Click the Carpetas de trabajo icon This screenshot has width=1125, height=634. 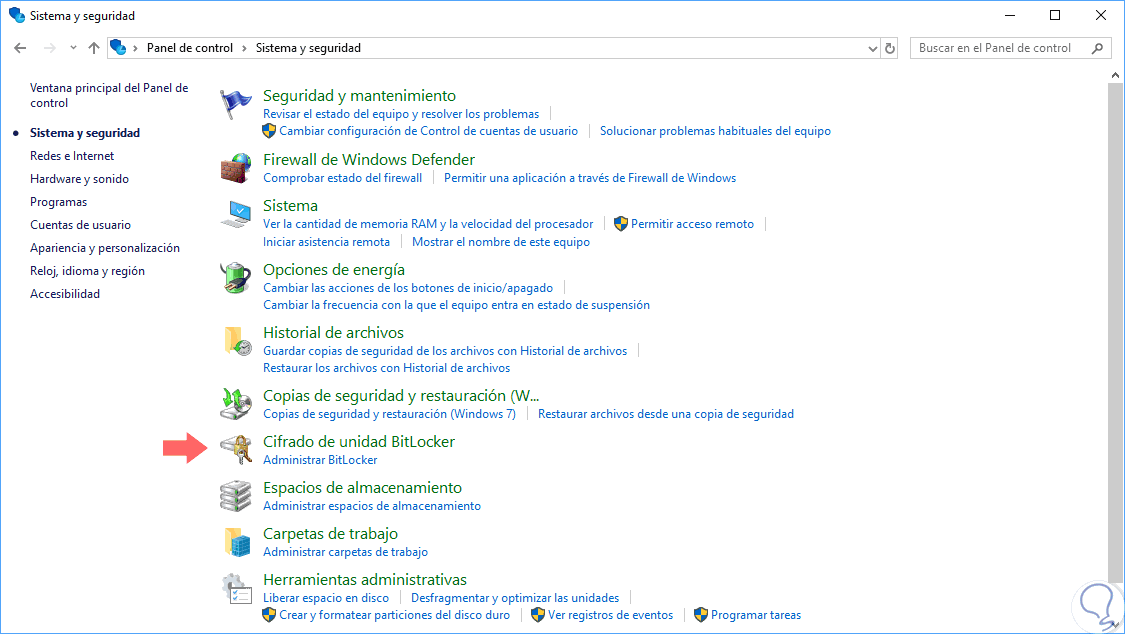(237, 542)
